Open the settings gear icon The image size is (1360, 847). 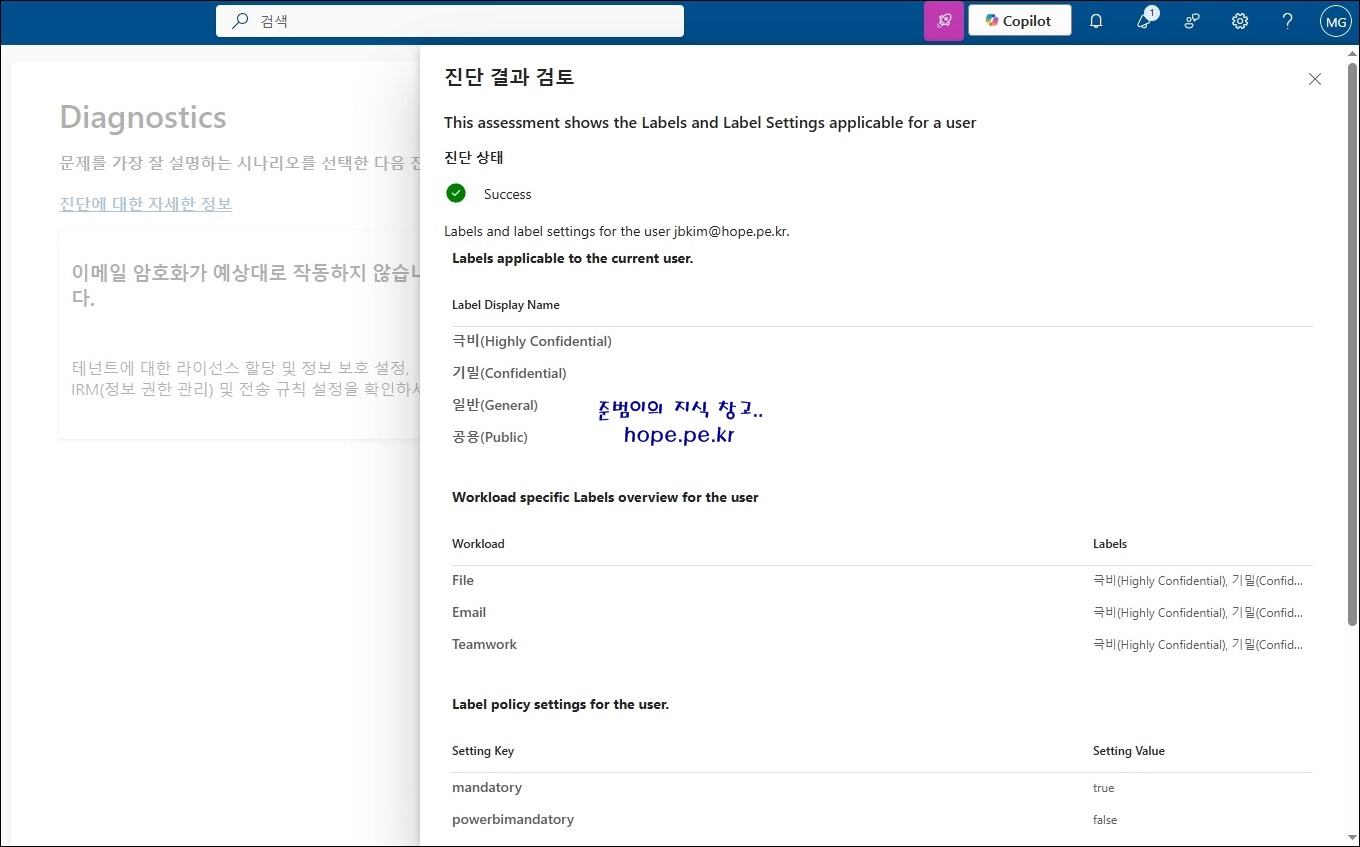1240,21
